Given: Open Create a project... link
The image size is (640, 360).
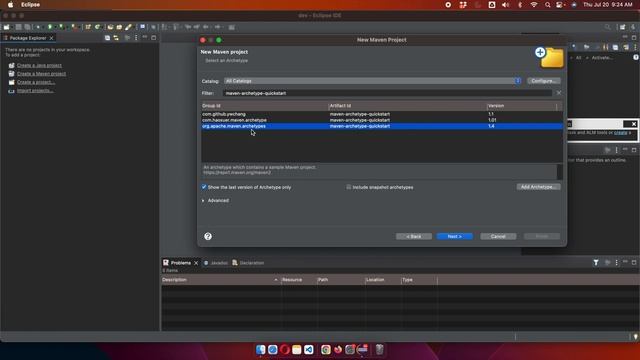Looking at the screenshot, I should click(x=36, y=82).
